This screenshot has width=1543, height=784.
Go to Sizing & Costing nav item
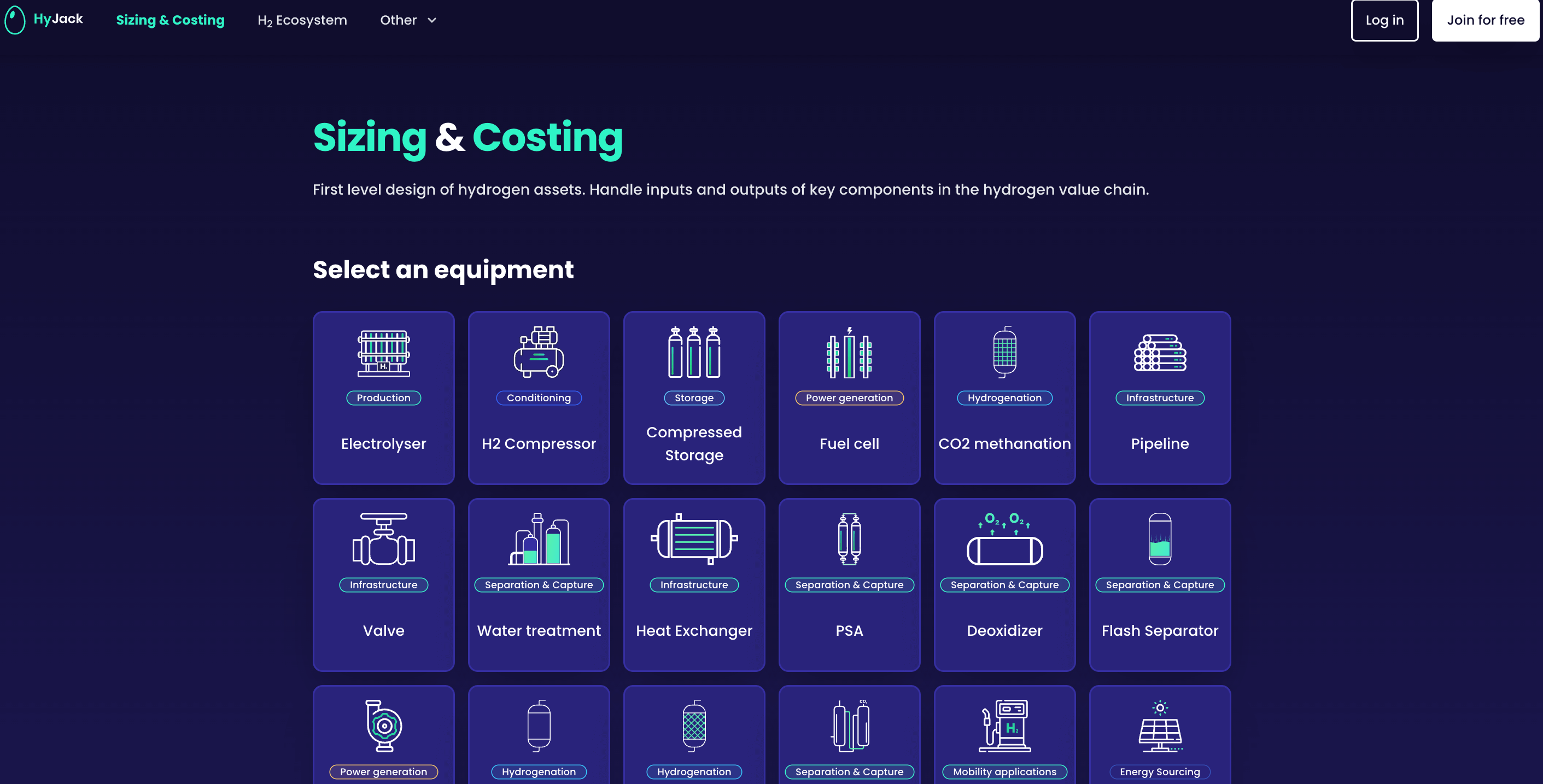point(170,20)
